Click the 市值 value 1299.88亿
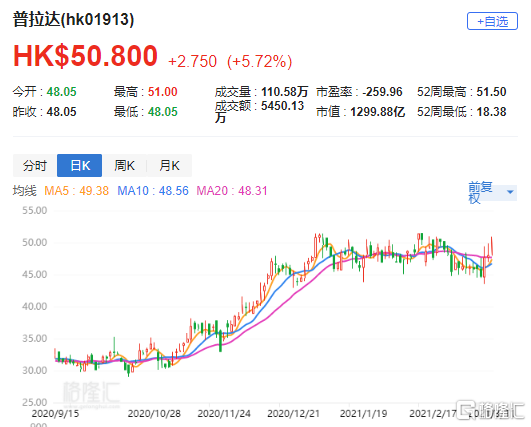 [x=378, y=112]
